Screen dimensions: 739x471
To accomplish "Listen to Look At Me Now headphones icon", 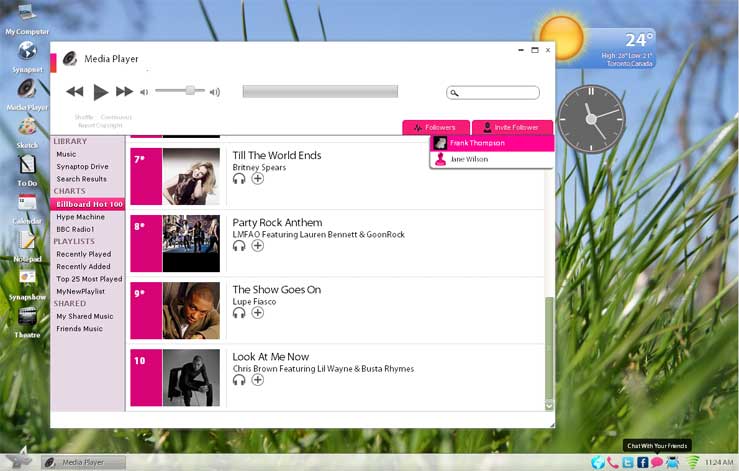I will tap(239, 380).
